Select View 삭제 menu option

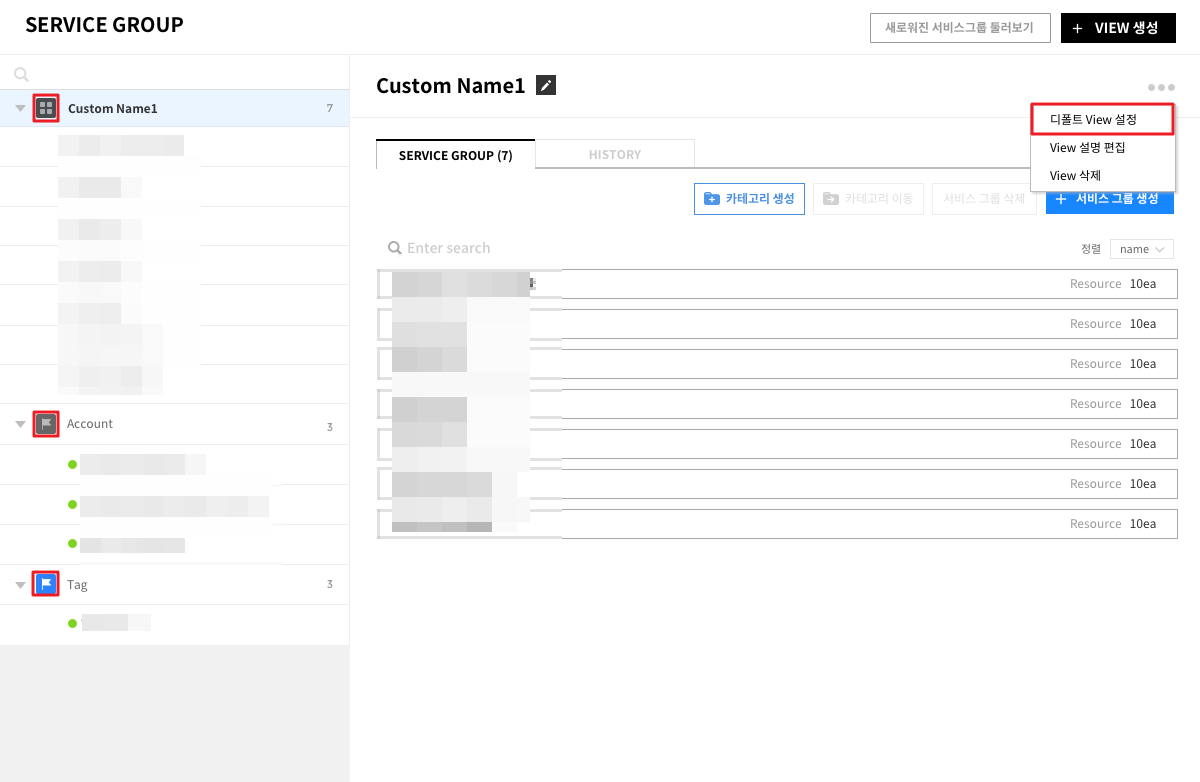[1075, 176]
